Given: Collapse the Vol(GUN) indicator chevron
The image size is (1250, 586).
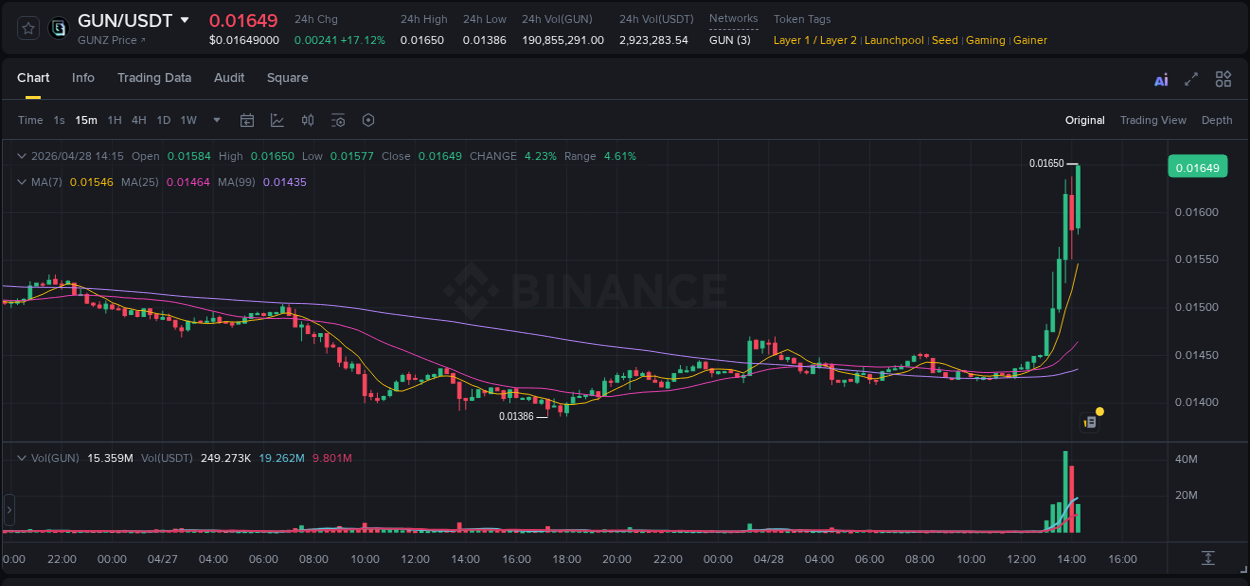Looking at the screenshot, I should [22, 458].
